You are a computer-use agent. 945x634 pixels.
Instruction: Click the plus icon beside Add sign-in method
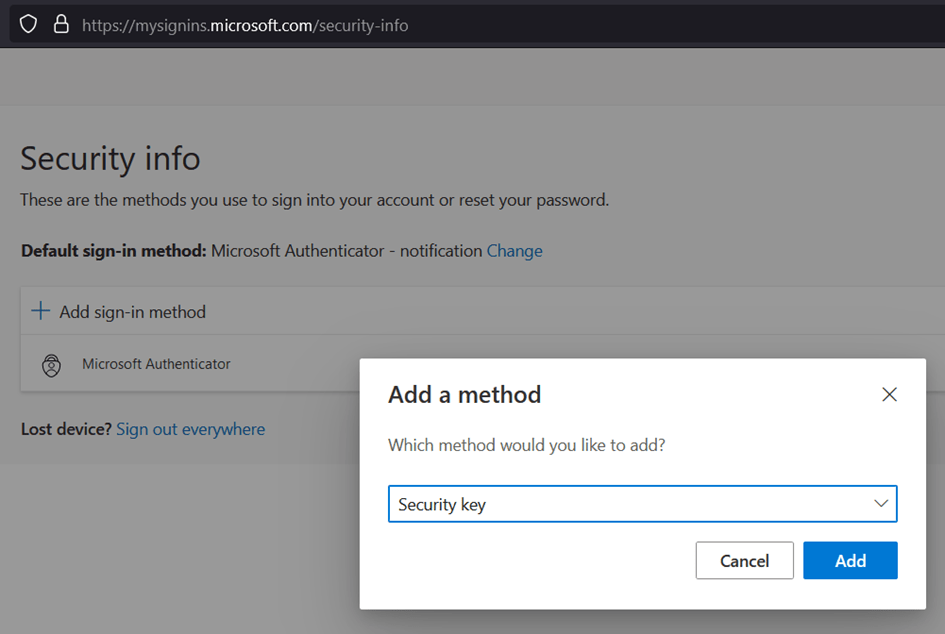click(x=40, y=311)
